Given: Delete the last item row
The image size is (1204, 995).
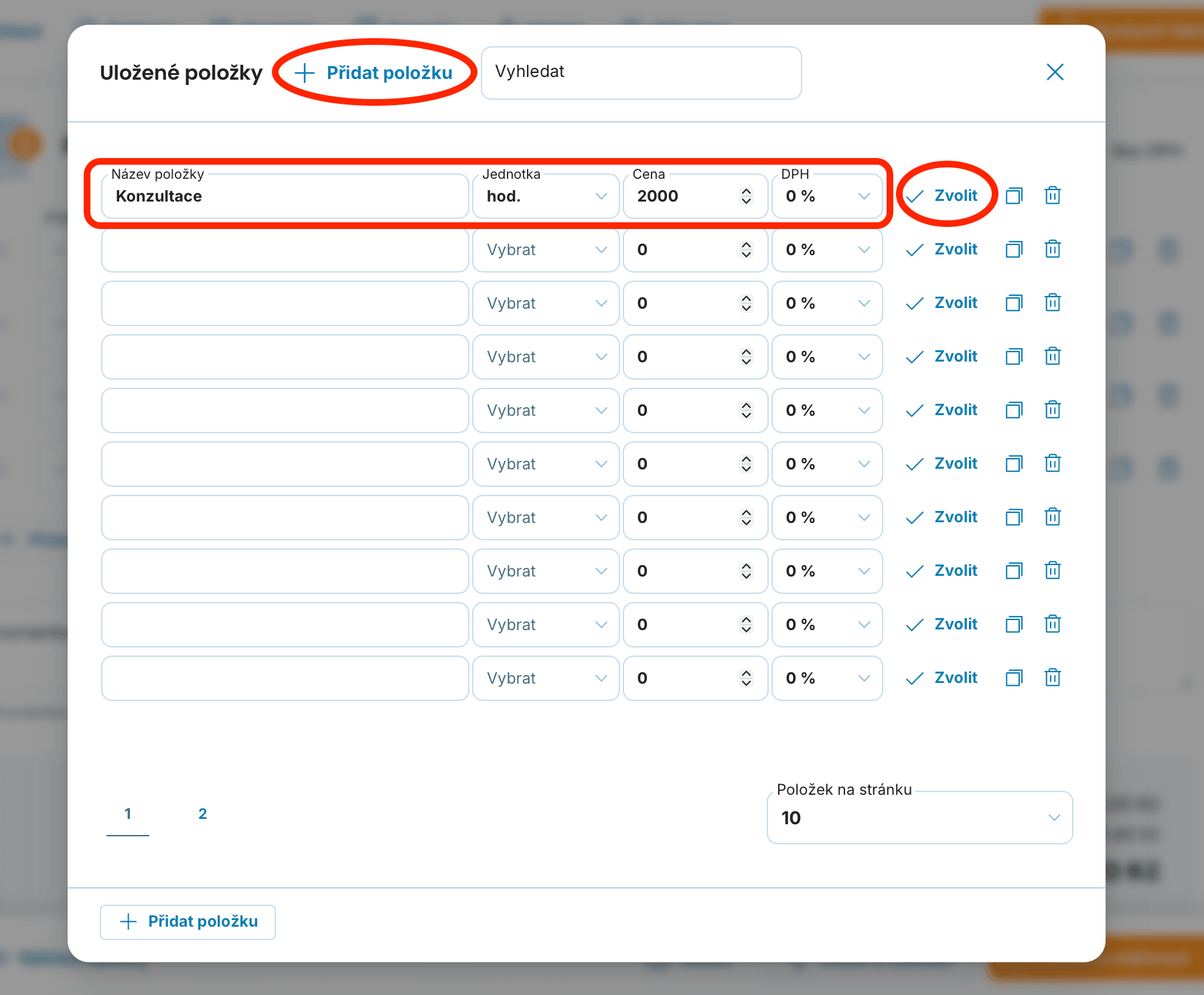Looking at the screenshot, I should (x=1053, y=678).
